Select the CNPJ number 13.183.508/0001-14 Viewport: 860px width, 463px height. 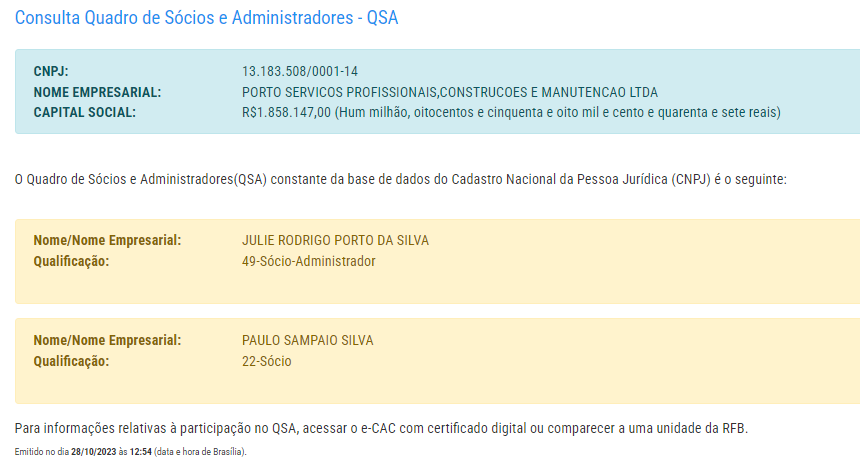[299, 71]
